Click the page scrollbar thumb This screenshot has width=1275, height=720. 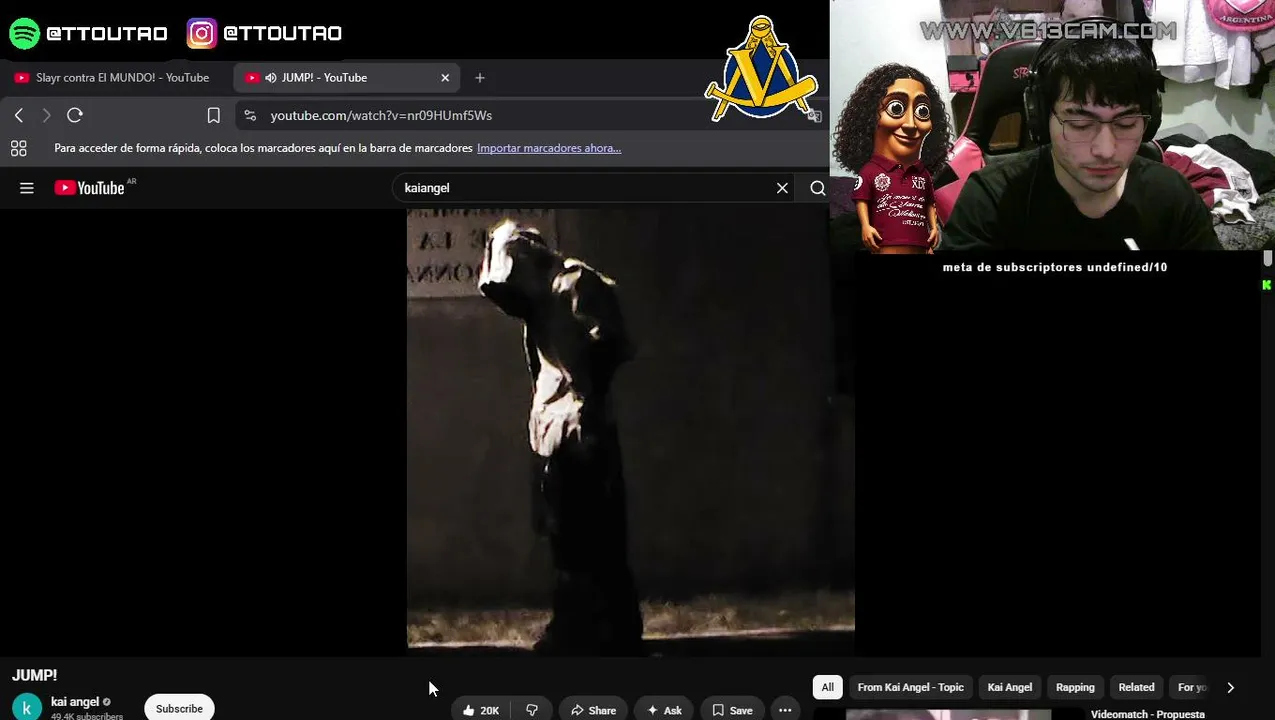(1267, 259)
